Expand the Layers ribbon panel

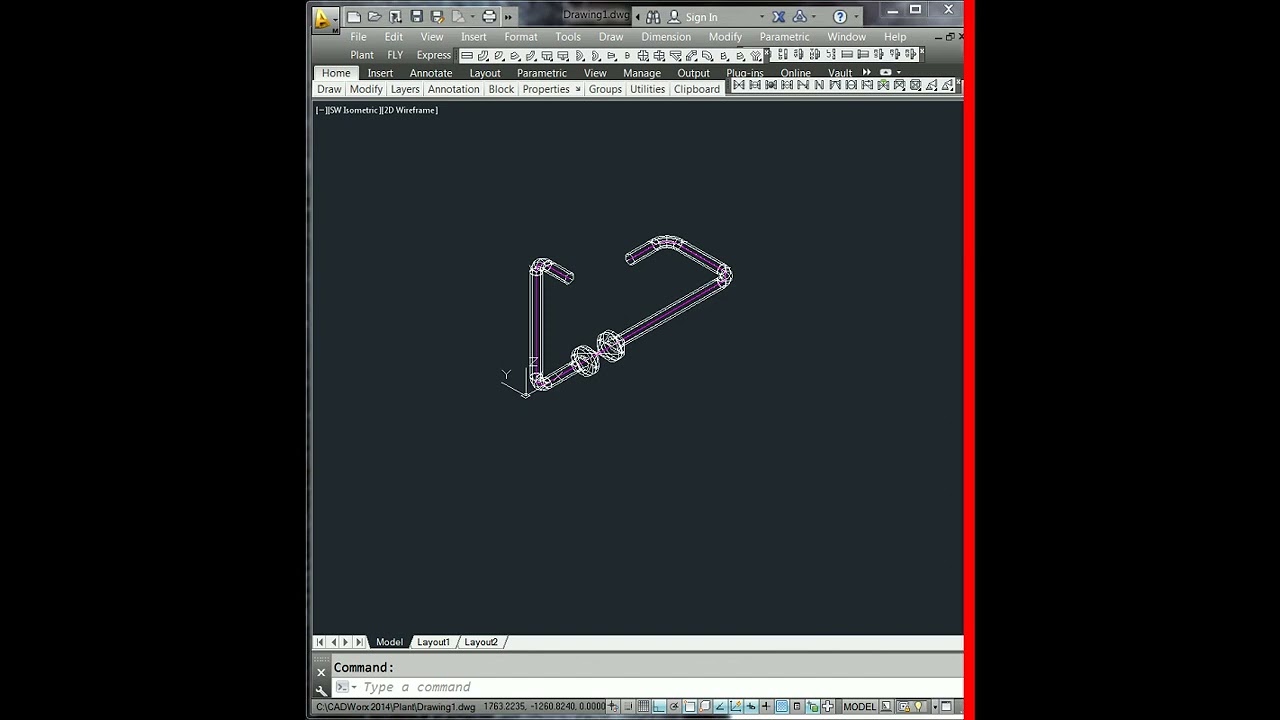[x=405, y=89]
